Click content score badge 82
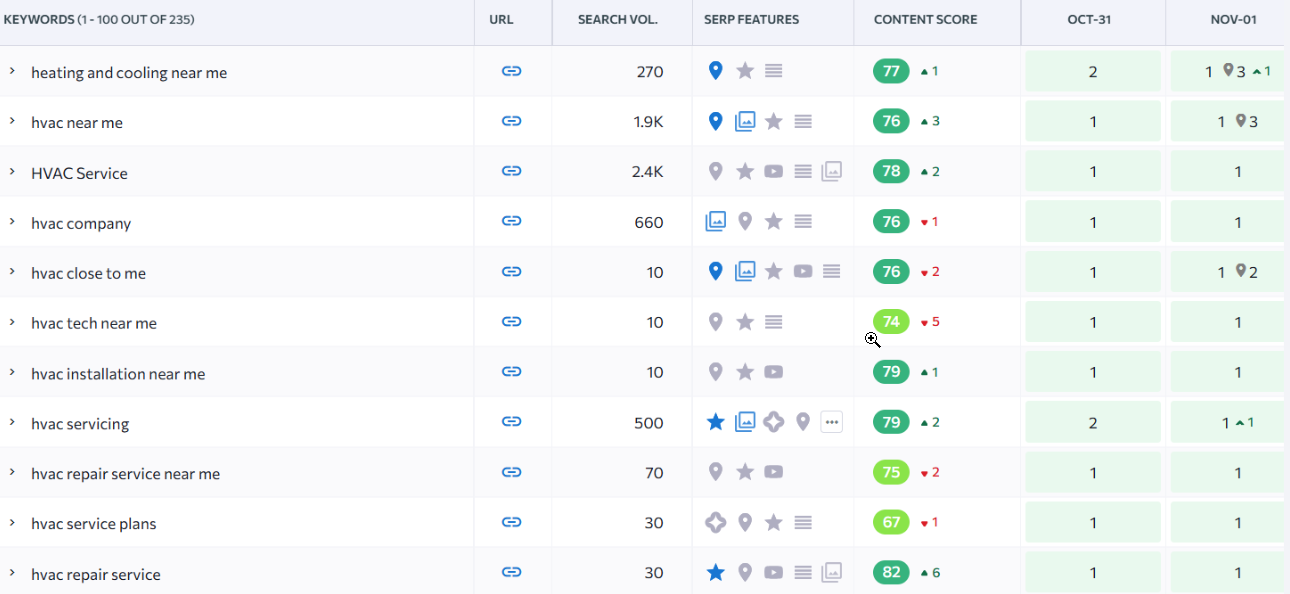1290x594 pixels. tap(891, 572)
